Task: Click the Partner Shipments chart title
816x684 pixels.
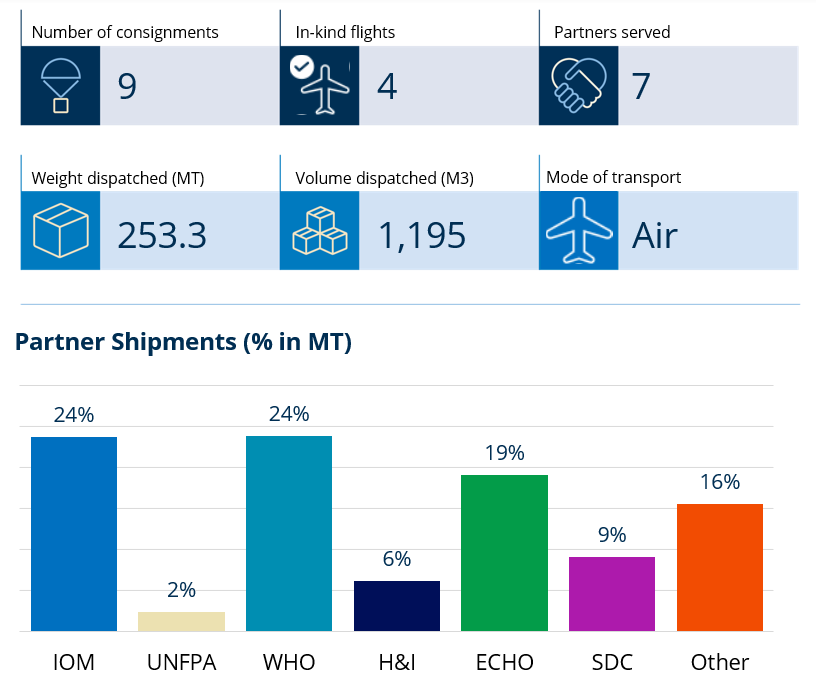Action: pyautogui.click(x=183, y=342)
